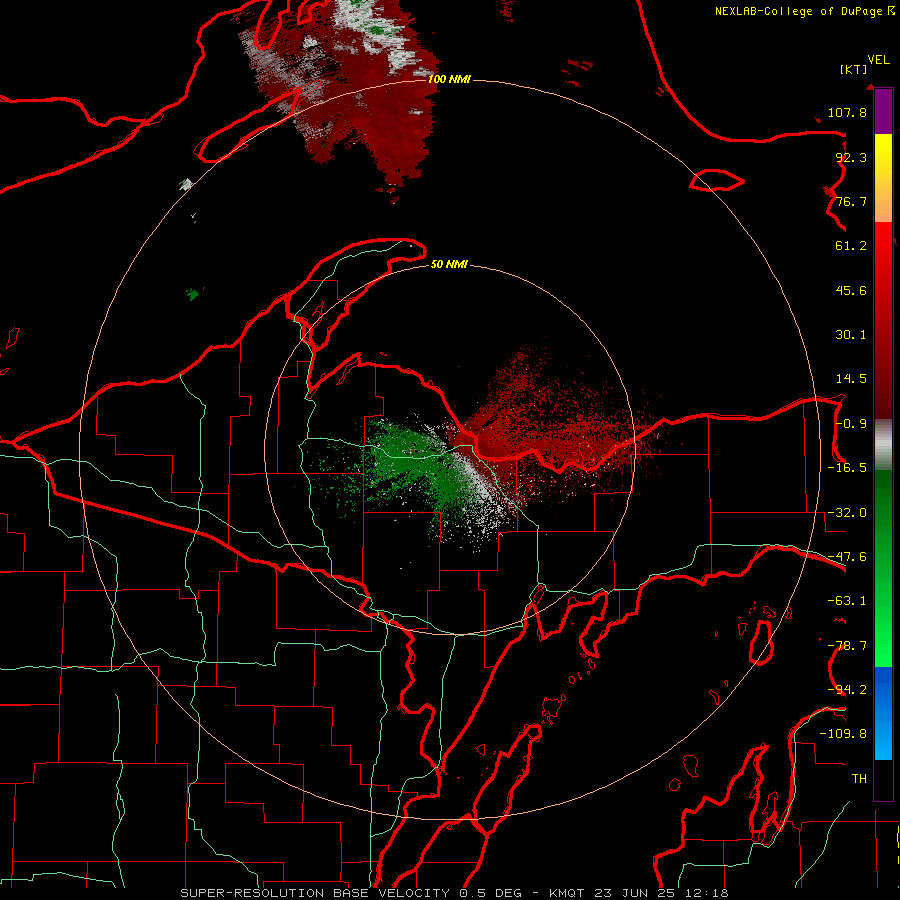
Task: Click the [KT] units label
Action: coord(853,69)
